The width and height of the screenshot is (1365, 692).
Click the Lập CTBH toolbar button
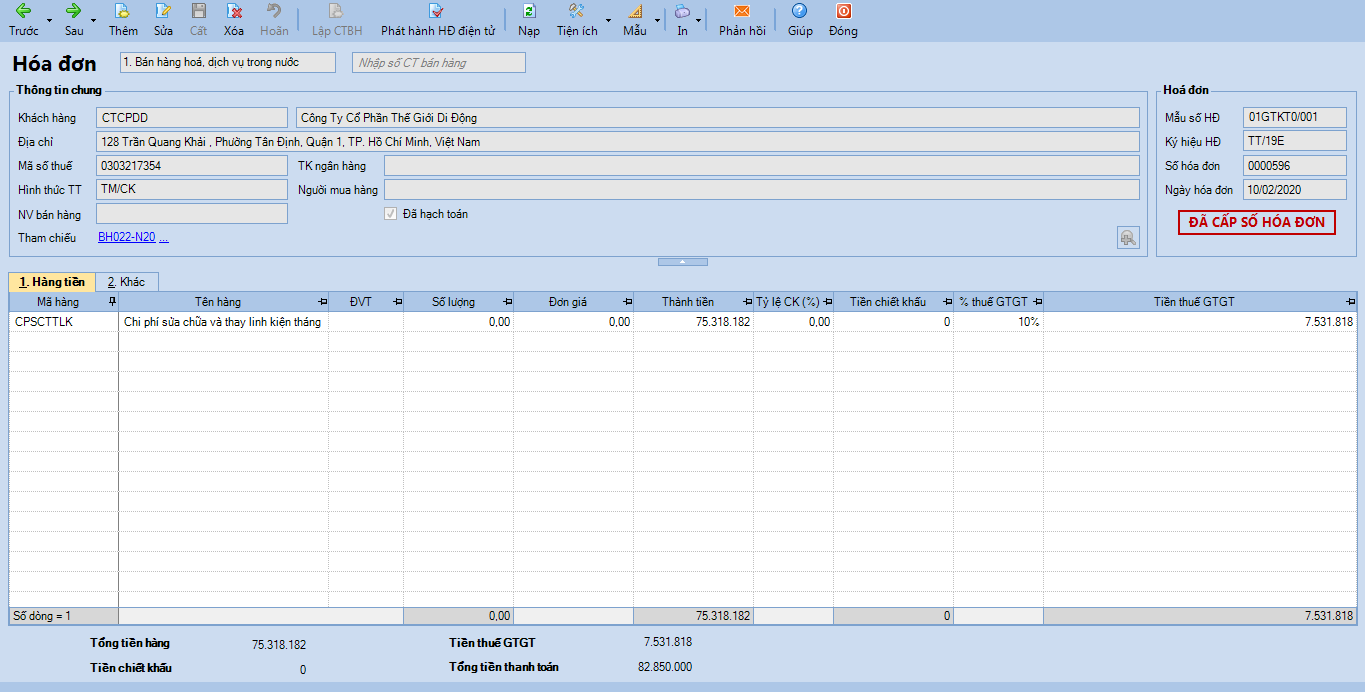[x=337, y=19]
